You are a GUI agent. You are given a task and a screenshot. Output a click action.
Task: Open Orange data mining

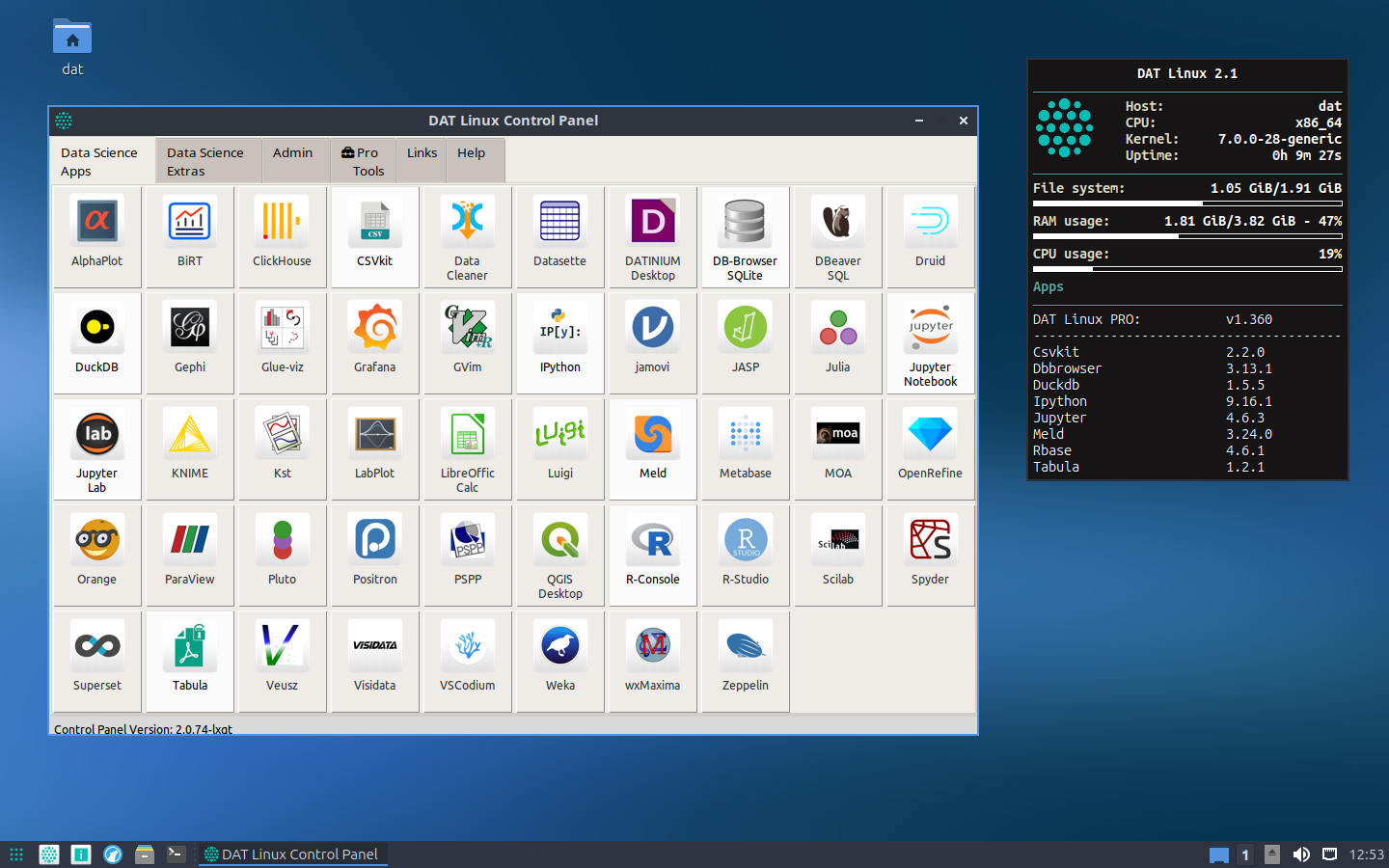click(97, 556)
